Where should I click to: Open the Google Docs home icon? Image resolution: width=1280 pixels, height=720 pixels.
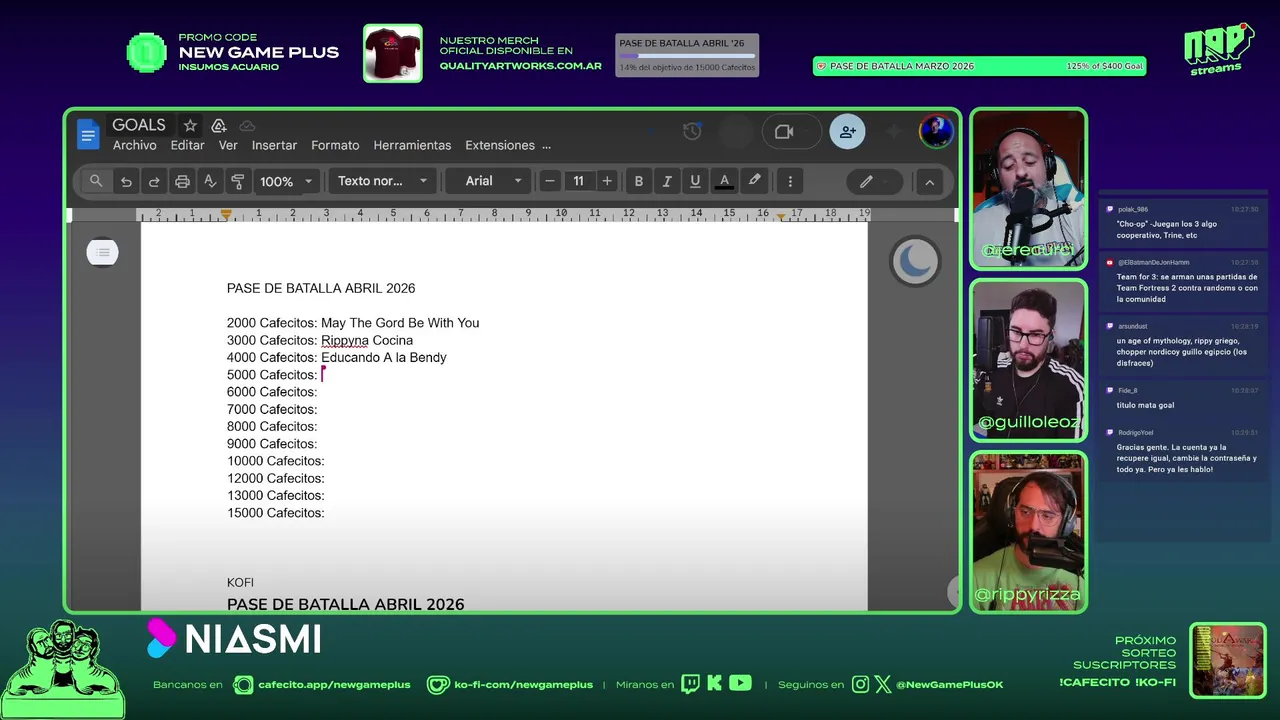point(88,134)
